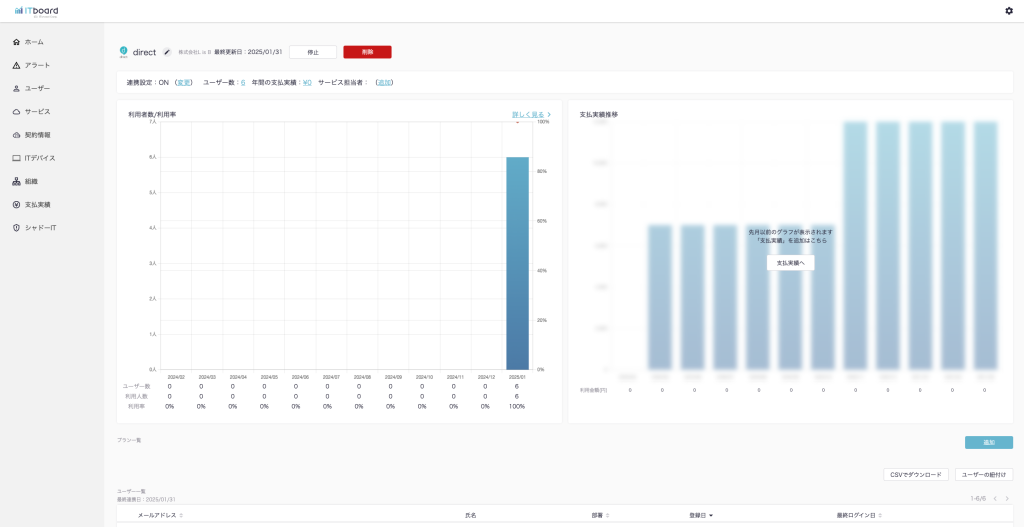Sort table by 登録日 column arrow

tap(711, 515)
